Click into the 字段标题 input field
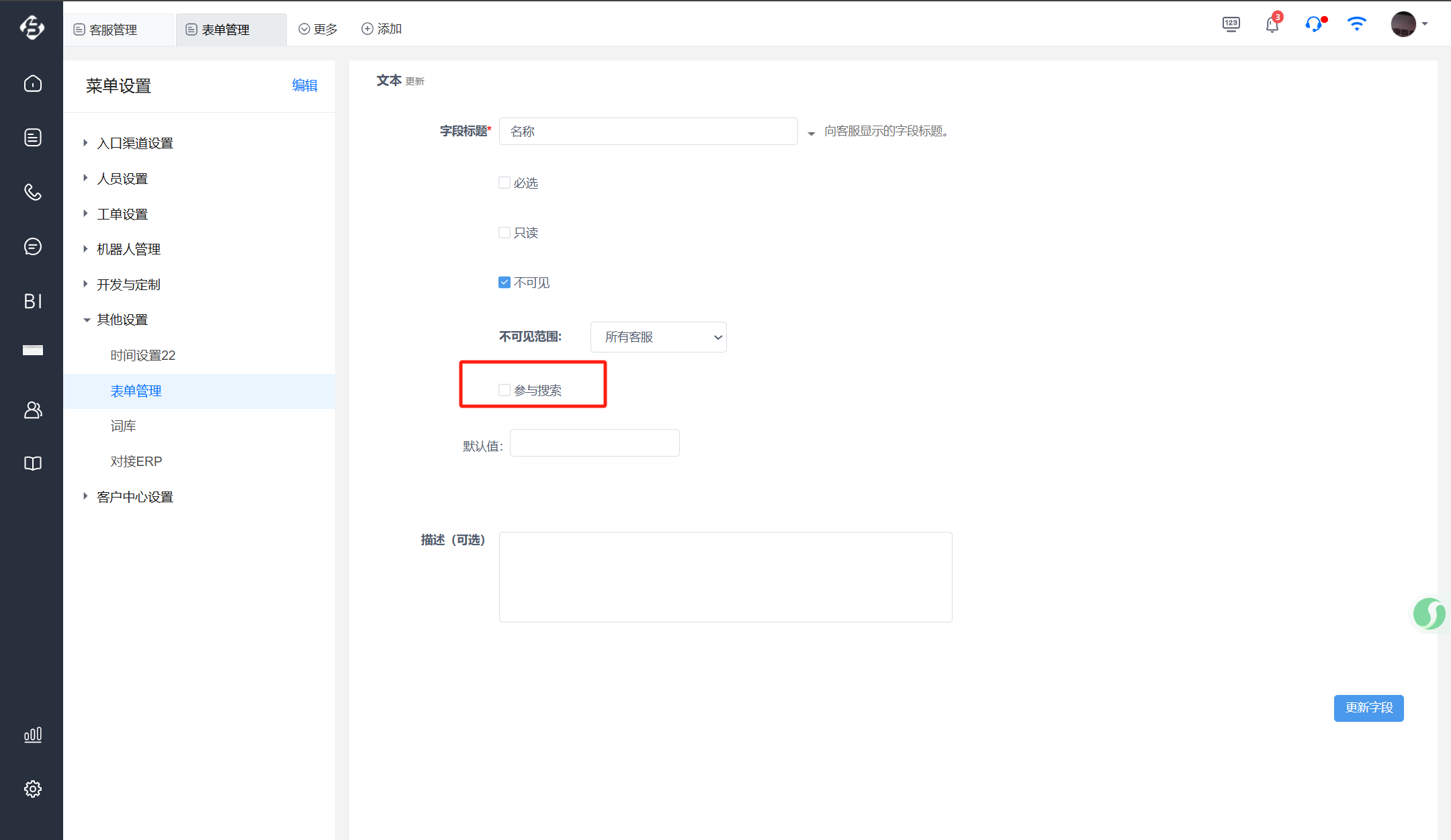1451x840 pixels. (648, 132)
